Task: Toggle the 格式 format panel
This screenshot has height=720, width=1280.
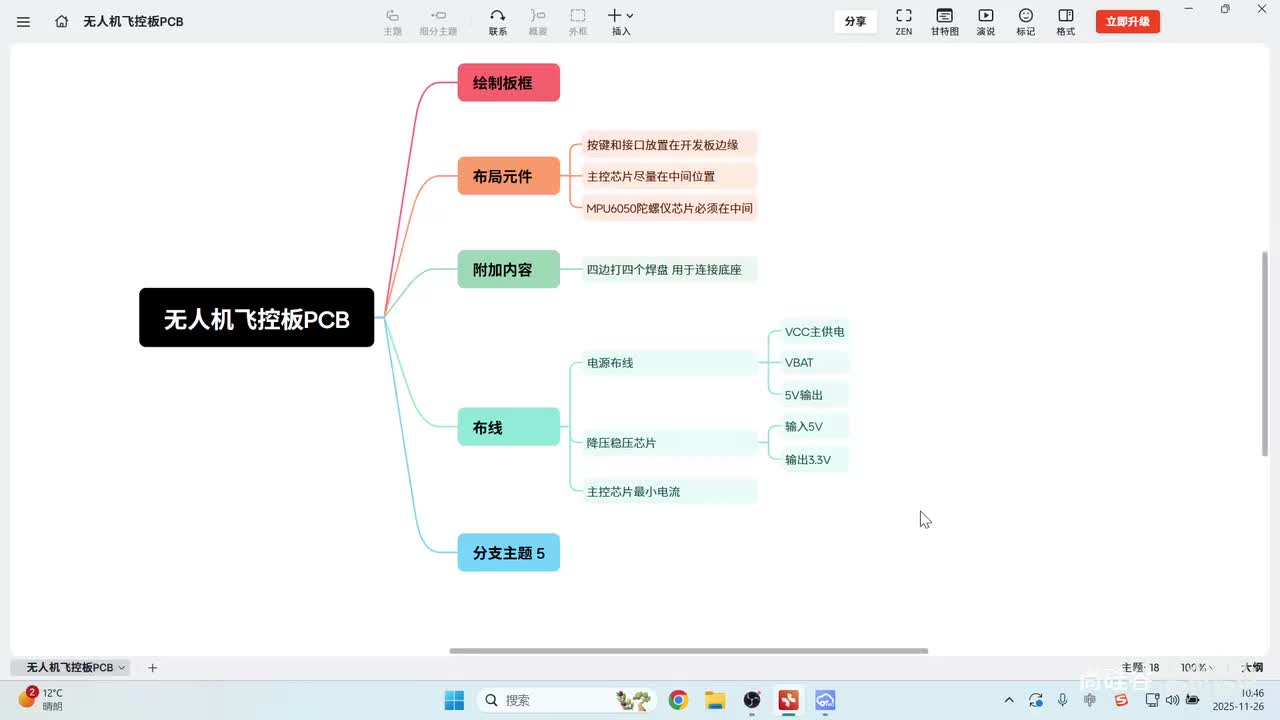Action: pos(1066,21)
